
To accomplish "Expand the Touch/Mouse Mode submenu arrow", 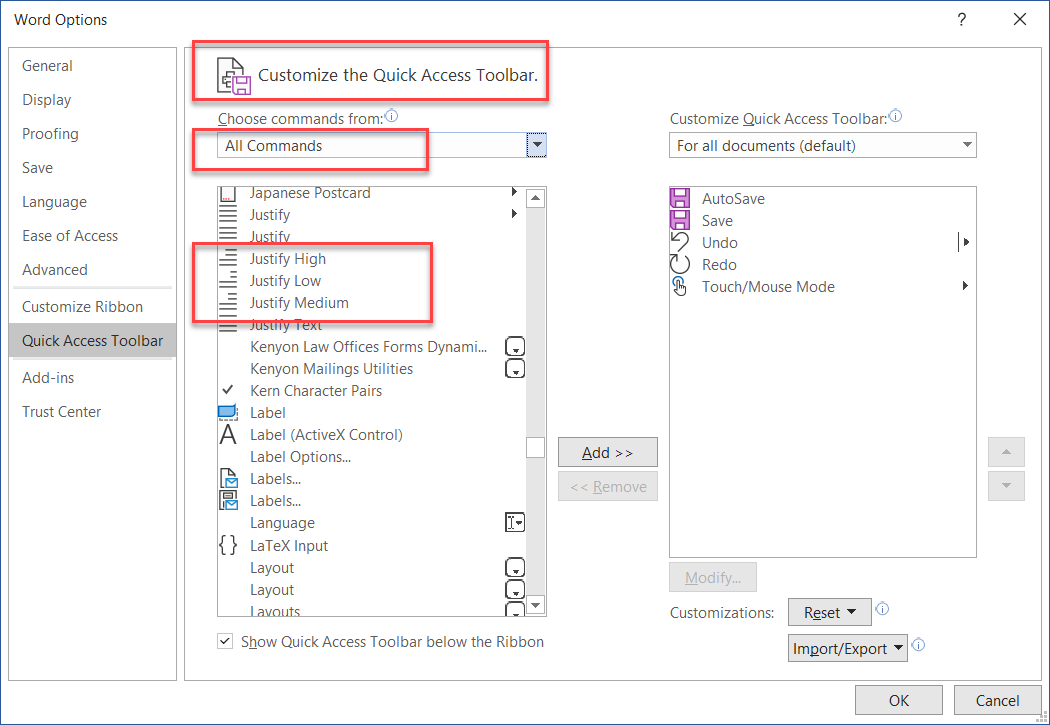I will tap(965, 286).
